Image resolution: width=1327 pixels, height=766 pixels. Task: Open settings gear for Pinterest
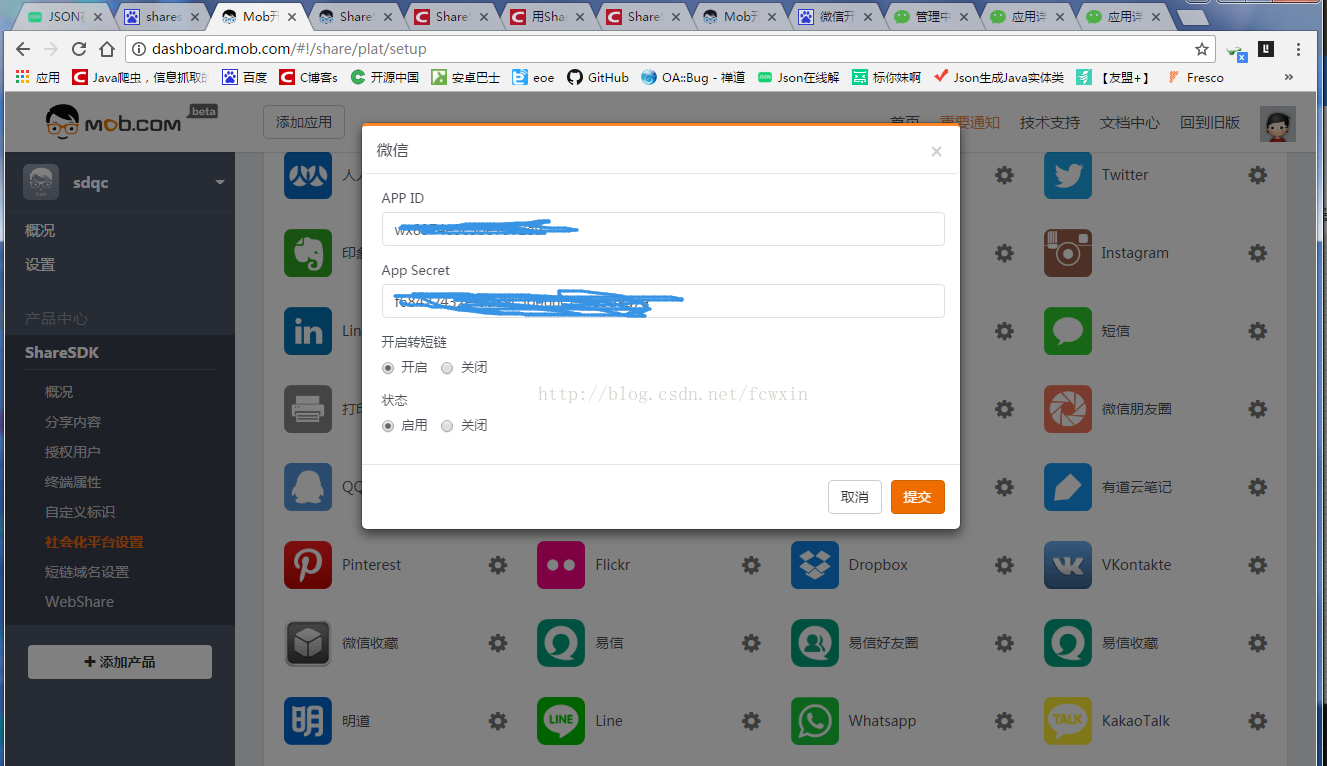[x=498, y=565]
